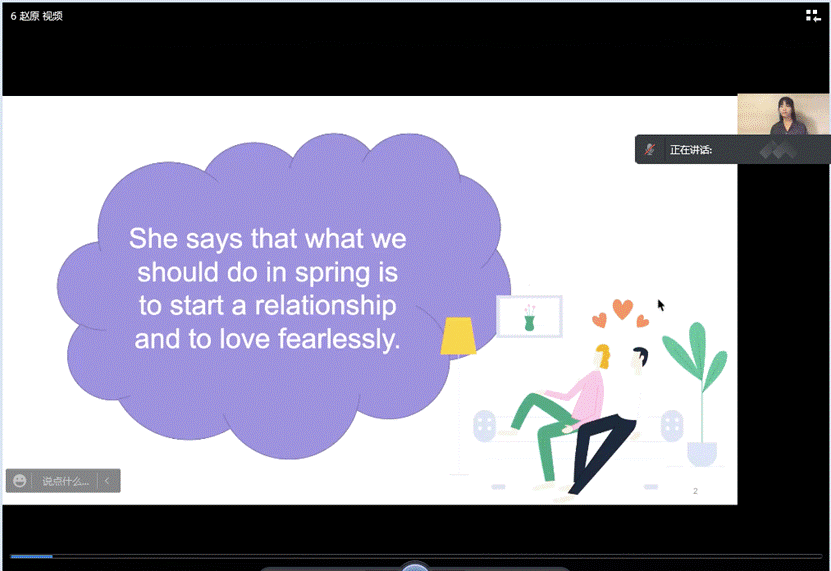Click the 说点什么 chat input field
This screenshot has height=571, width=831.
click(65, 481)
